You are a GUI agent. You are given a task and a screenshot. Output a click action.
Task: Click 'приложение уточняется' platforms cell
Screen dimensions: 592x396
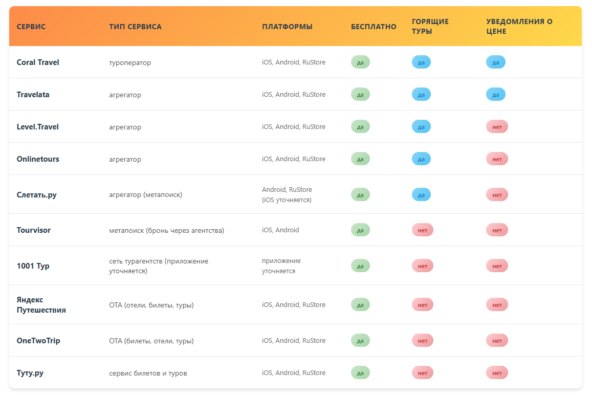(281, 266)
